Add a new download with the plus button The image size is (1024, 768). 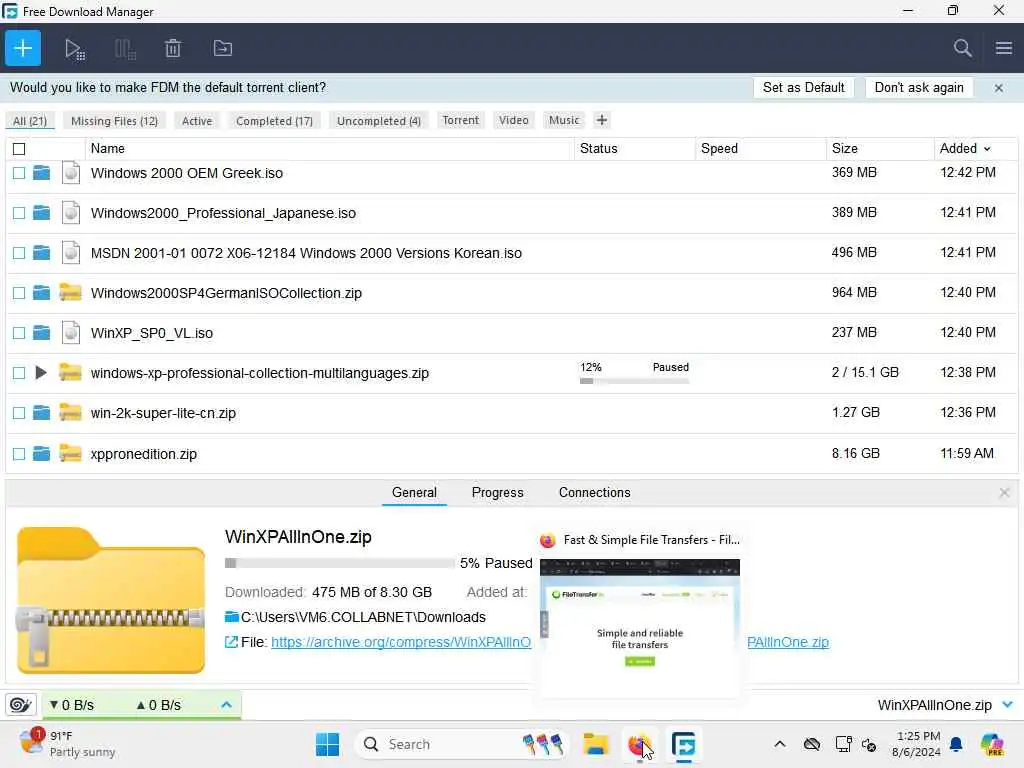click(23, 48)
